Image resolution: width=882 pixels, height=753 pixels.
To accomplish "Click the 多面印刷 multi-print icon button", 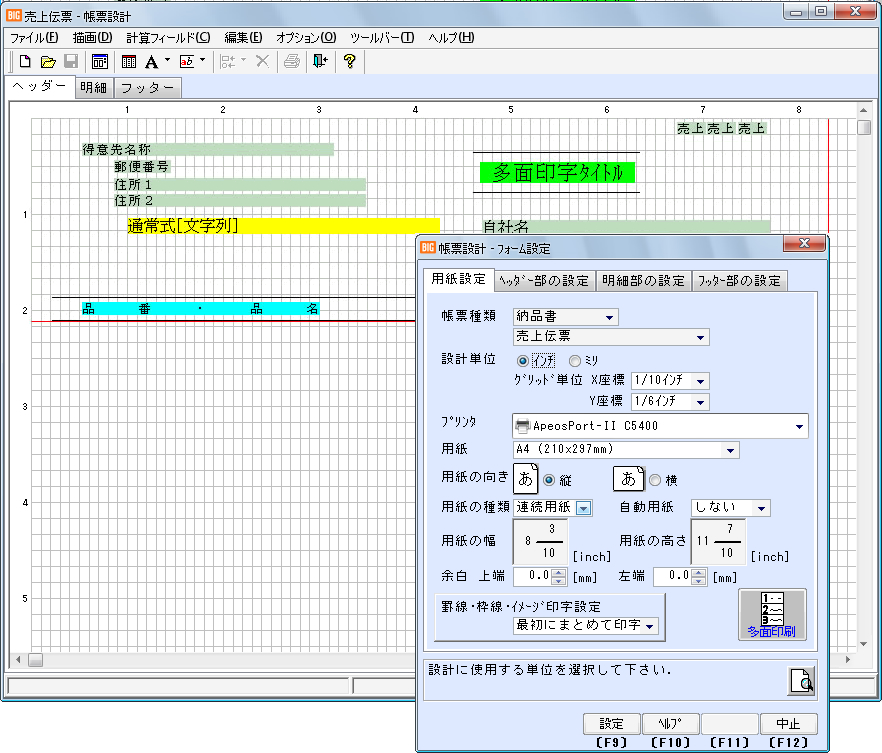I will click(x=772, y=613).
